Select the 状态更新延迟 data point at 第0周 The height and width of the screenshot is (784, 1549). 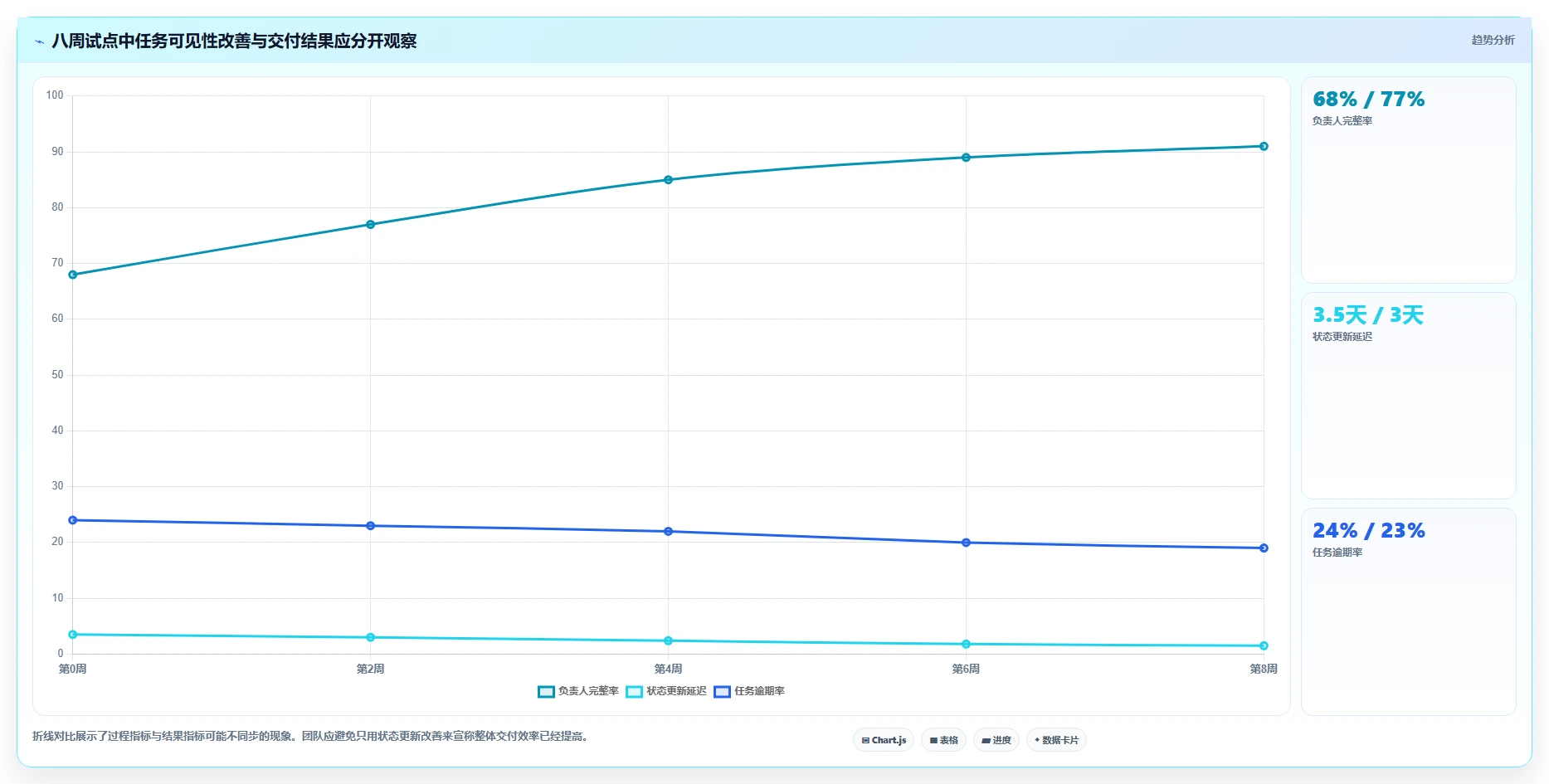tap(73, 635)
